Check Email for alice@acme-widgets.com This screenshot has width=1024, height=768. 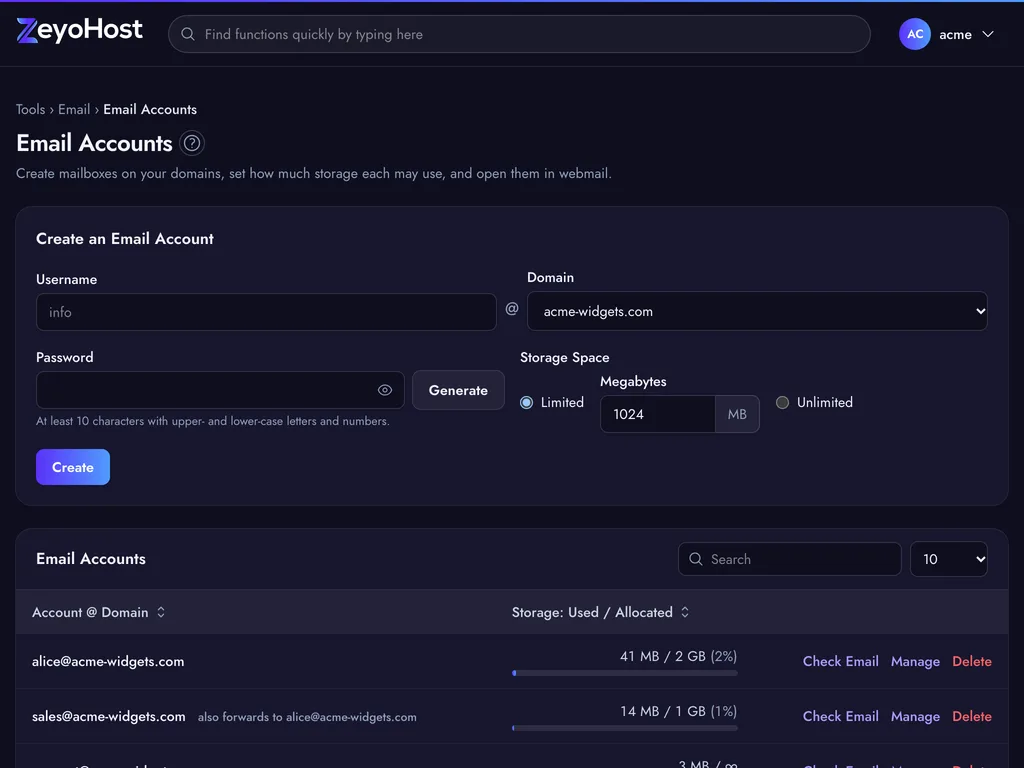point(840,661)
